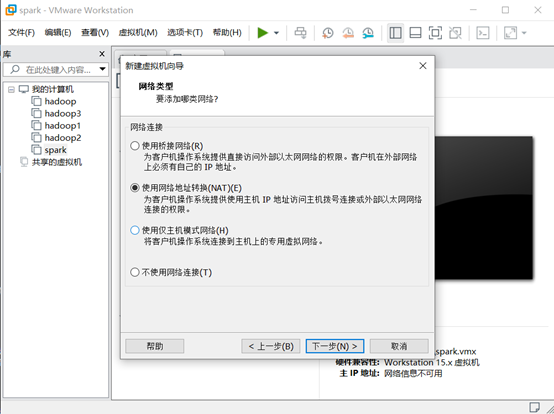Open the stretch display dropdown arrow
The width and height of the screenshot is (554, 414).
point(524,33)
